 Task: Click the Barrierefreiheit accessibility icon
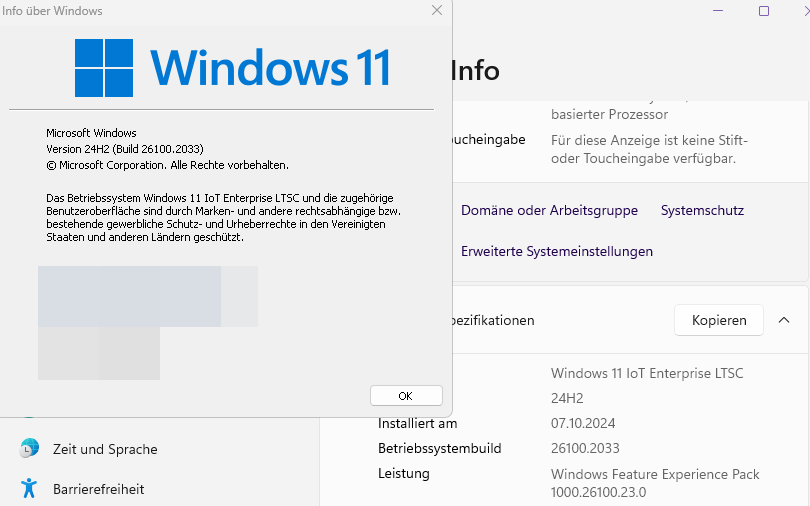[x=29, y=488]
